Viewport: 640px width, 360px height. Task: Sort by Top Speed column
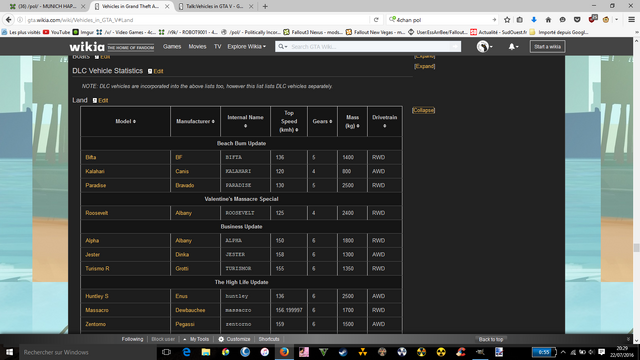[x=289, y=121]
